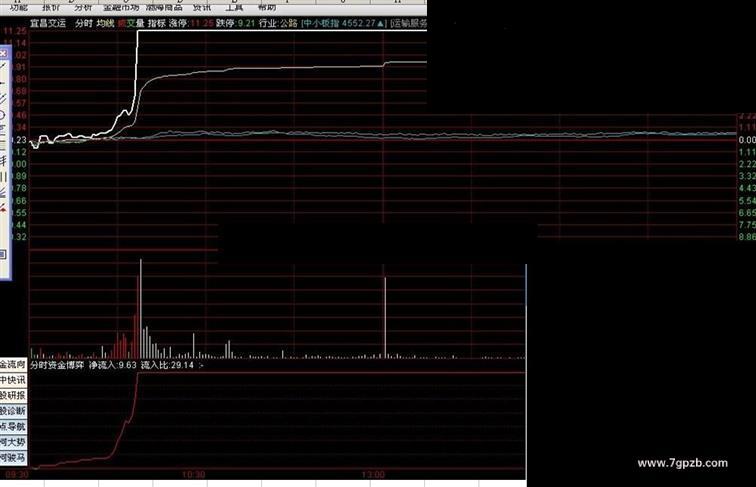The width and height of the screenshot is (756, 487).
Task: Select the vertical parallel lines tool
Action: coord(3,176)
